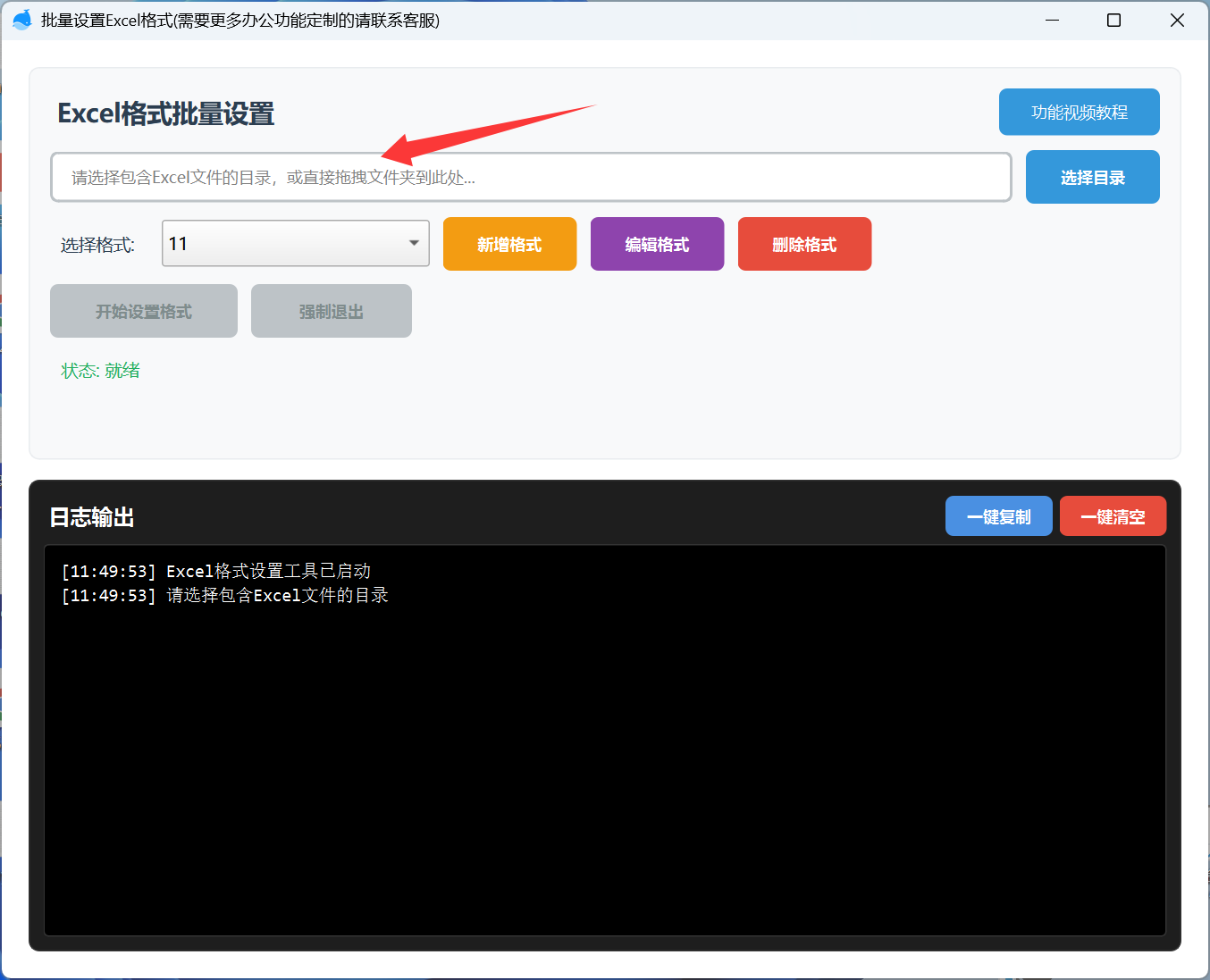Click the 开始设置格式 button
Image resolution: width=1210 pixels, height=980 pixels.
coord(144,311)
